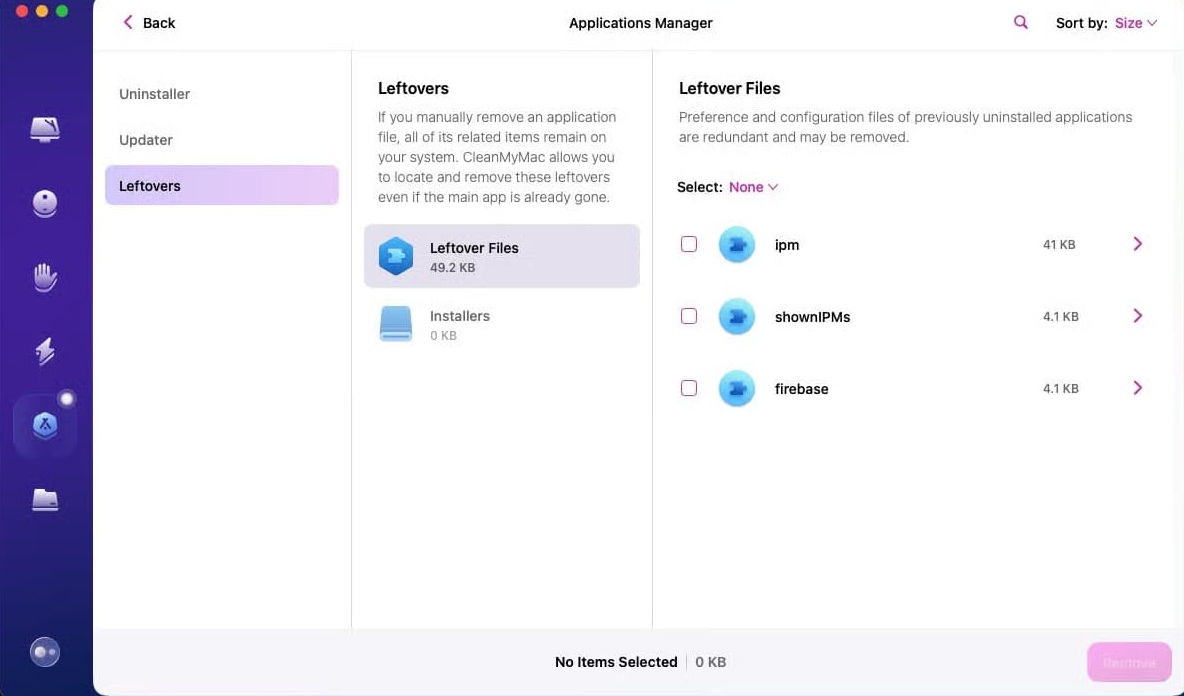Screen dimensions: 1184x696
Task: Open the Cleanup module sidebar icon
Action: (45, 204)
